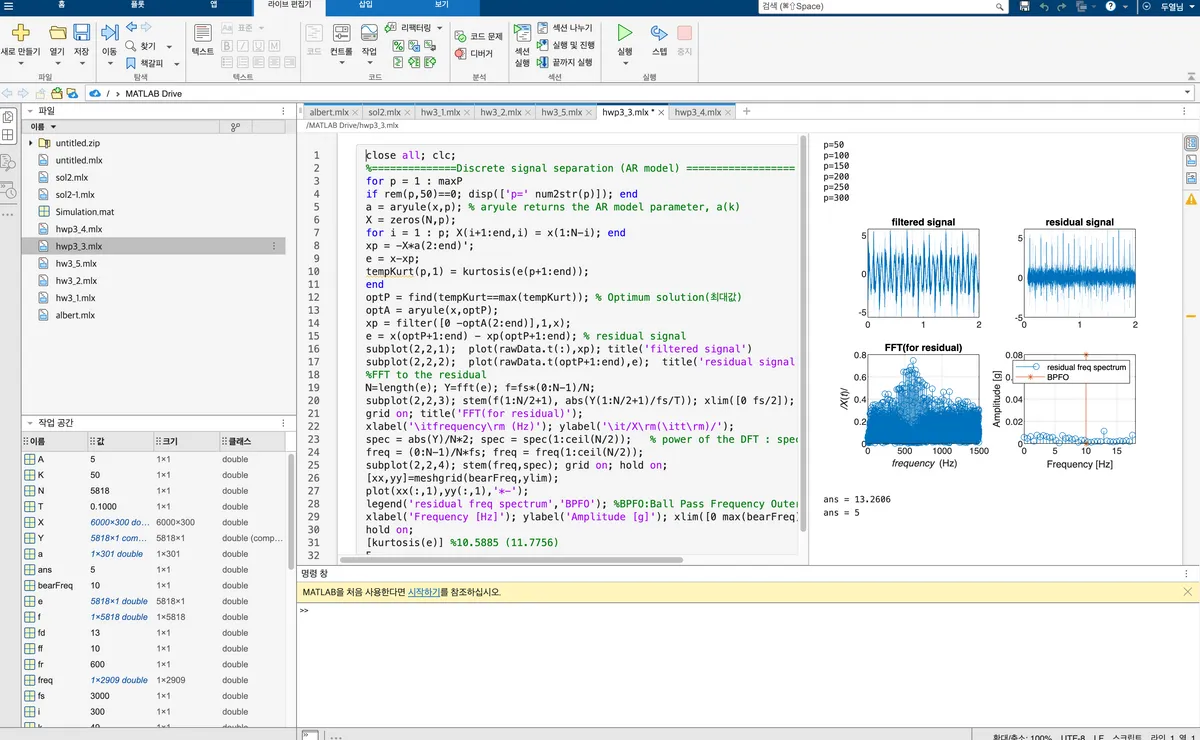The height and width of the screenshot is (740, 1200).
Task: Click the green Run (실행) button
Action: 624,35
